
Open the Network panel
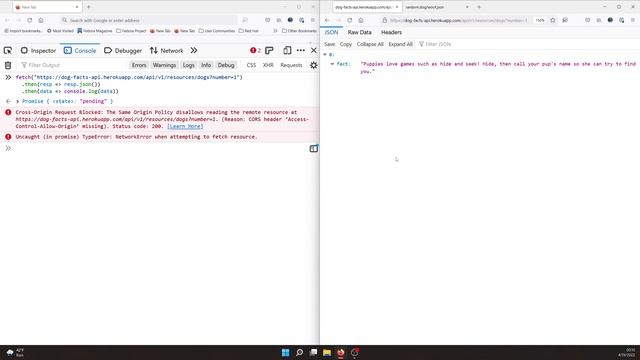167,50
